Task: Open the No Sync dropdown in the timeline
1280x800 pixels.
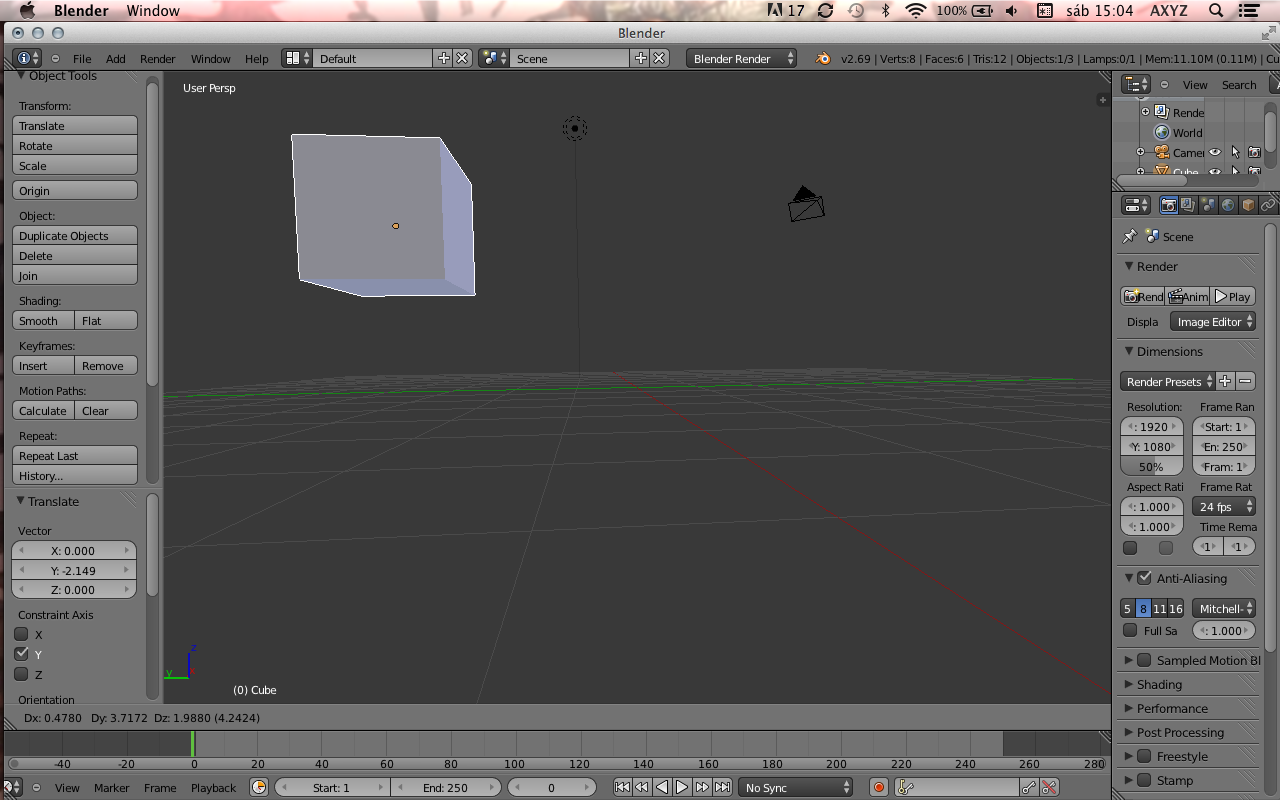Action: pos(795,788)
